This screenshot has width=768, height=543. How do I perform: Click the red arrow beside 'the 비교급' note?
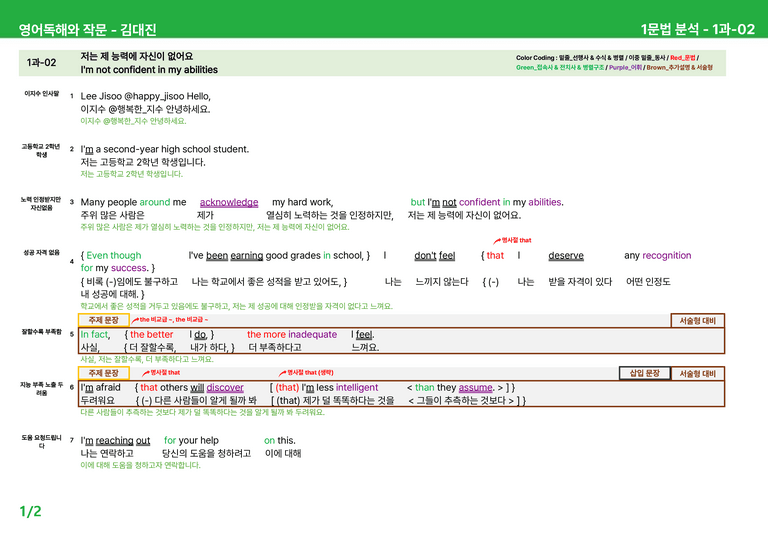[x=135, y=320]
